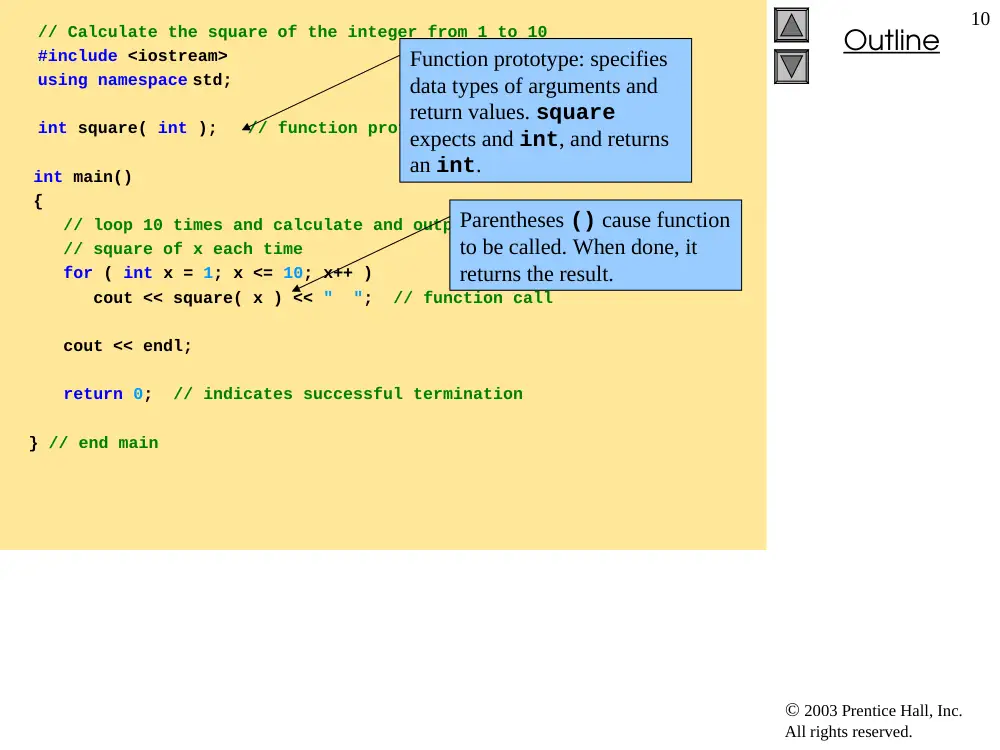Click the "// square of x each time" comment
Viewport: 1000px width, 750px height.
click(182, 249)
